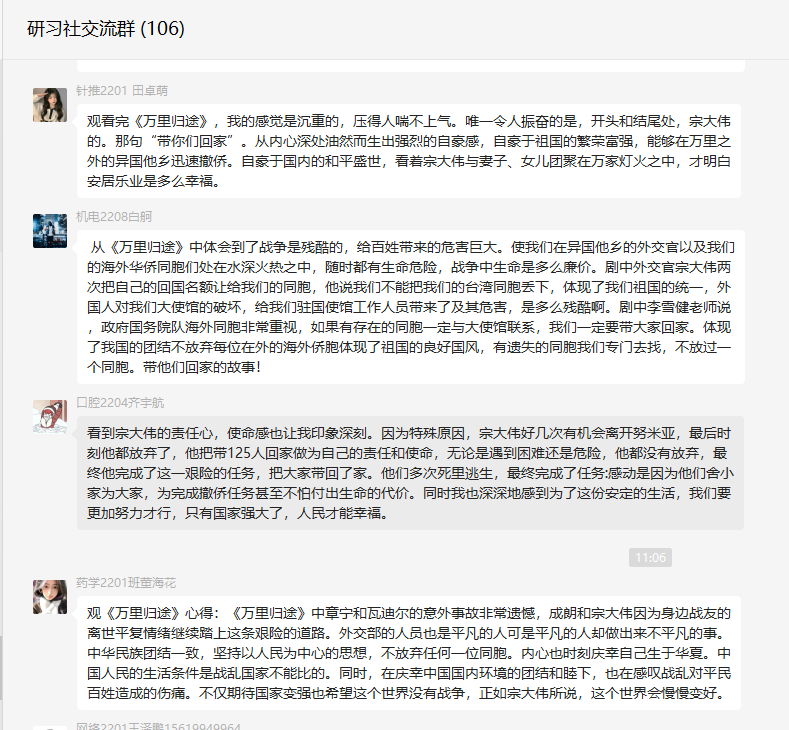Click 白舸's avatar picture
789x730 pixels.
[50, 231]
